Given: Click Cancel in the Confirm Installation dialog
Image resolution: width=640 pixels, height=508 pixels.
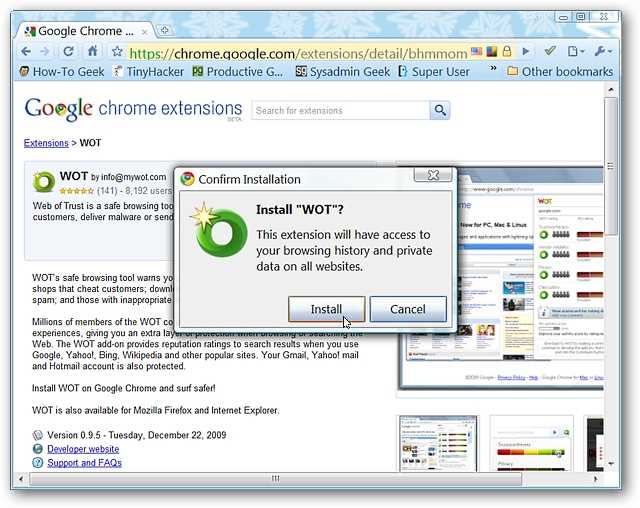Looking at the screenshot, I should coord(408,309).
